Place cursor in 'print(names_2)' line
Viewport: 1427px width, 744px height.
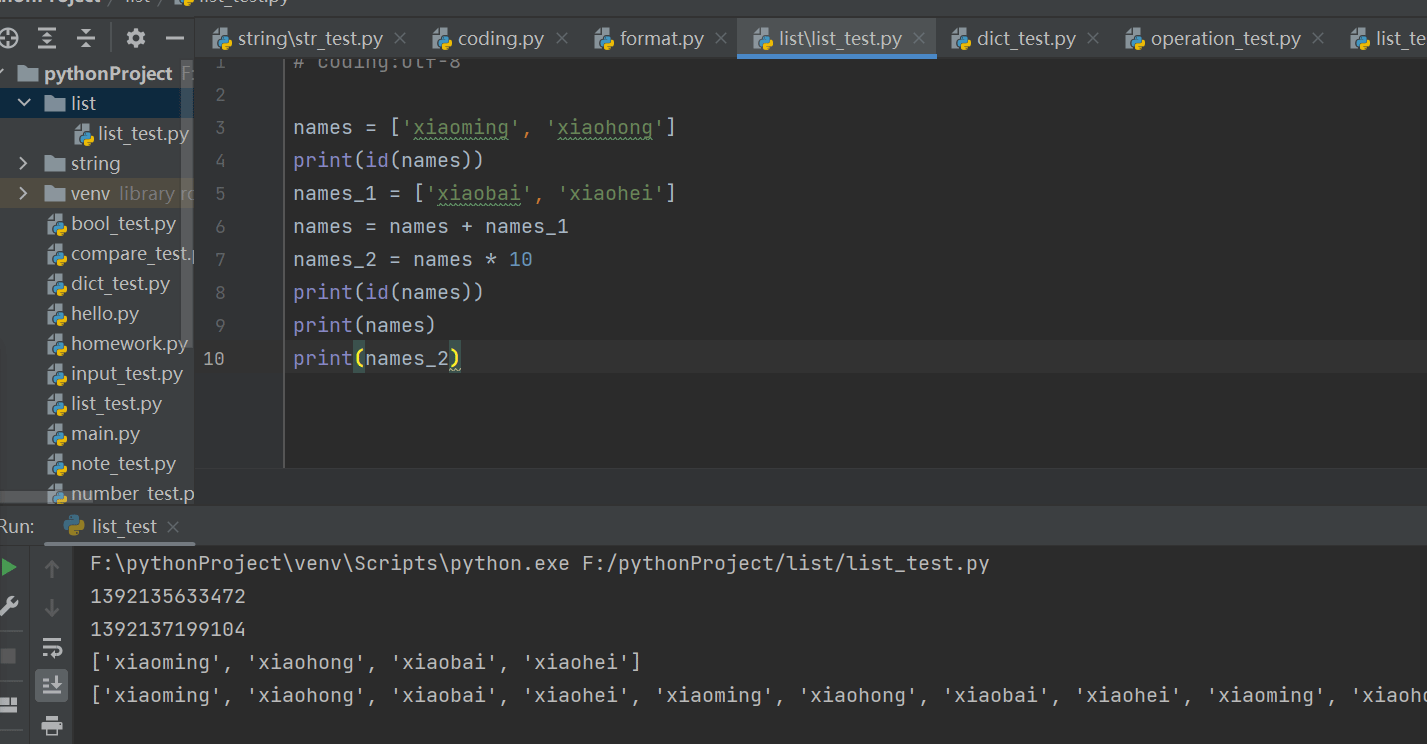click(x=377, y=358)
